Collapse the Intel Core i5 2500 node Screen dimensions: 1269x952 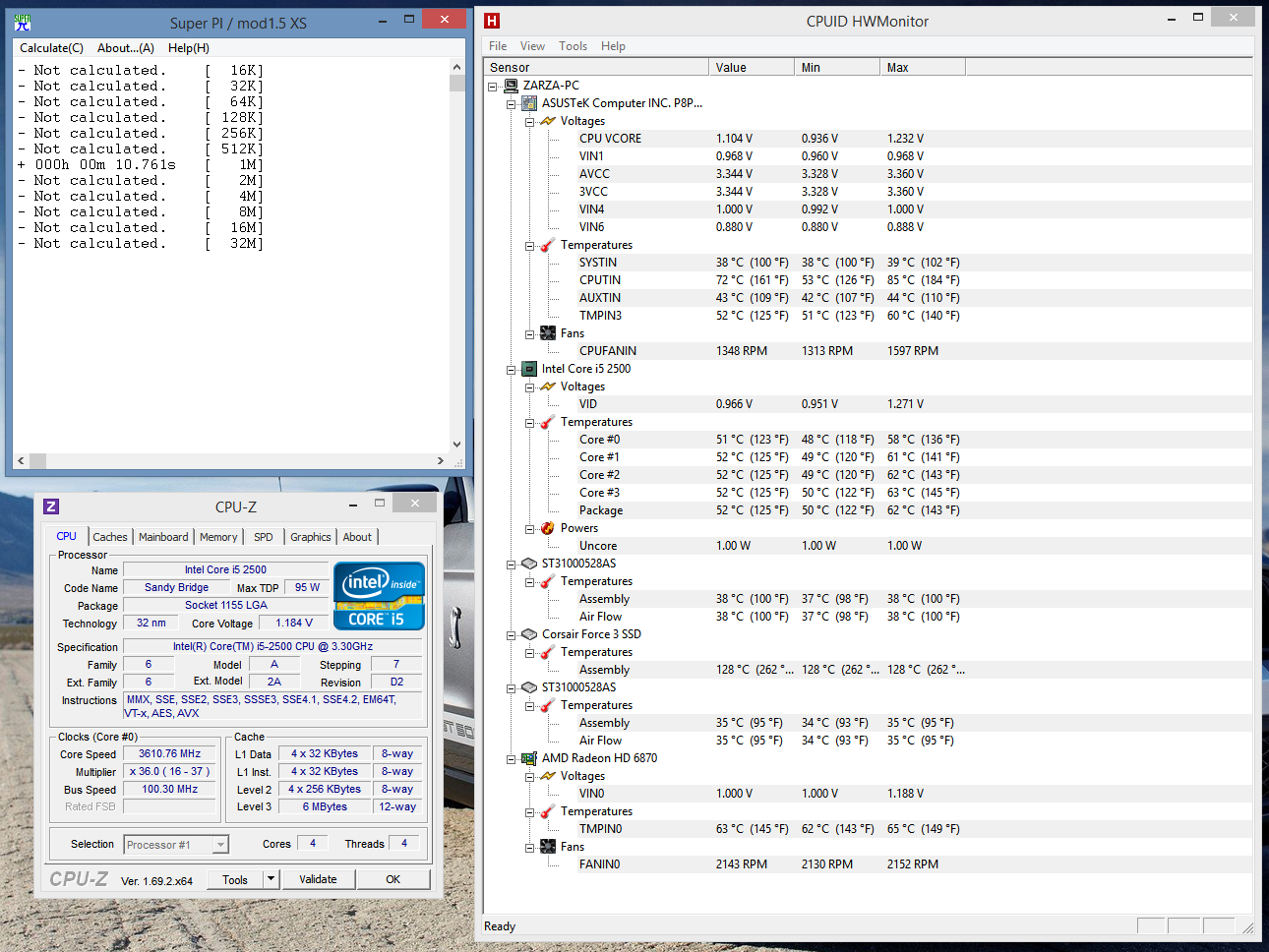(x=511, y=370)
